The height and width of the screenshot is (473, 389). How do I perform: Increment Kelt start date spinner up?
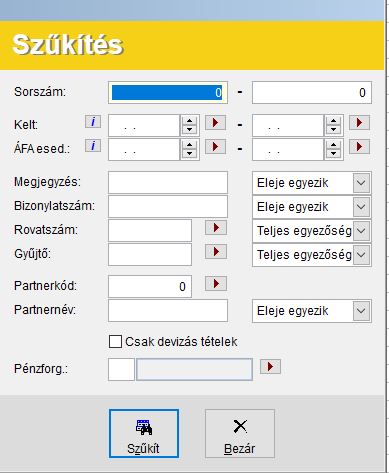[190, 121]
